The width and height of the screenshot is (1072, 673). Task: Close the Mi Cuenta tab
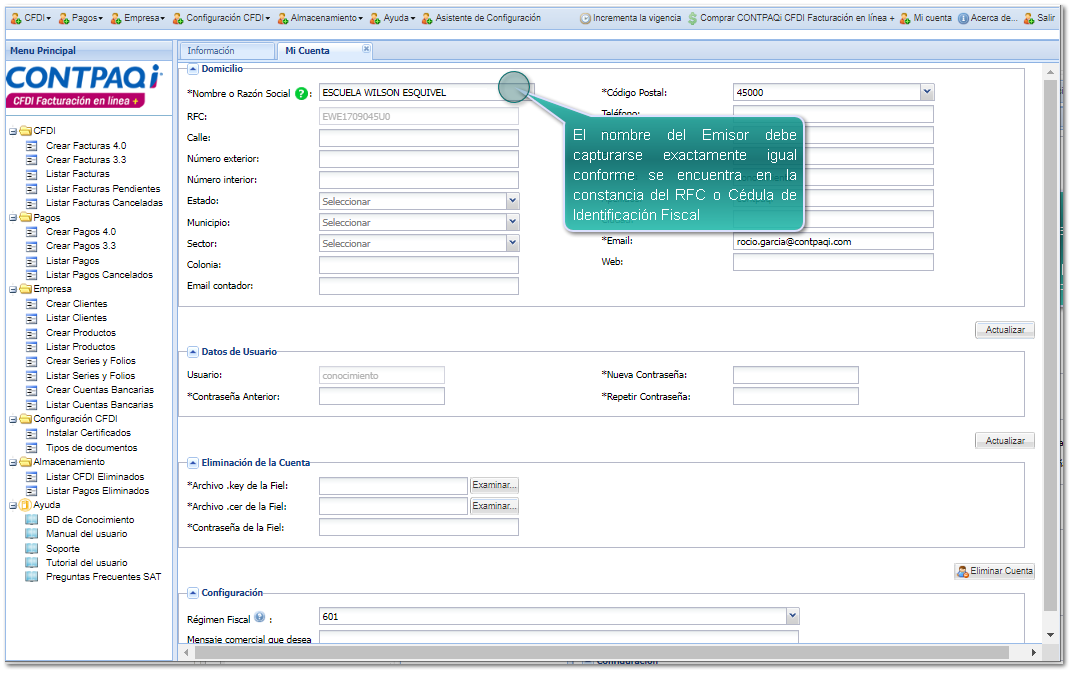366,49
